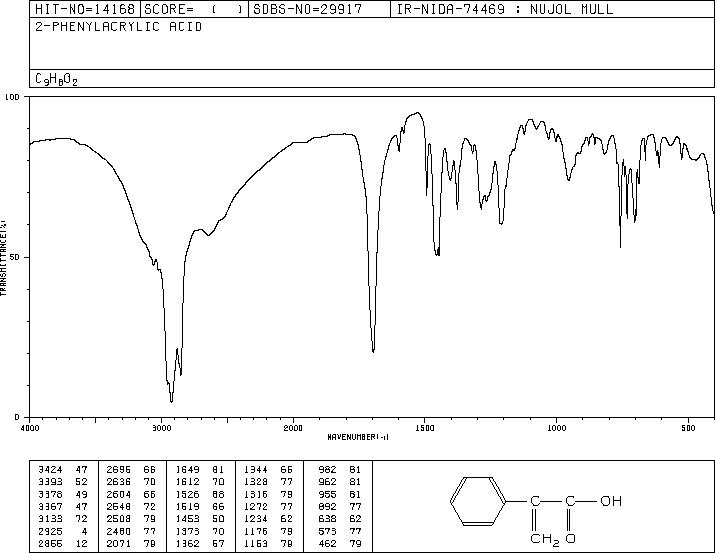715x553 pixels.
Task: Click the SCORE= header field
Action: click(x=194, y=9)
